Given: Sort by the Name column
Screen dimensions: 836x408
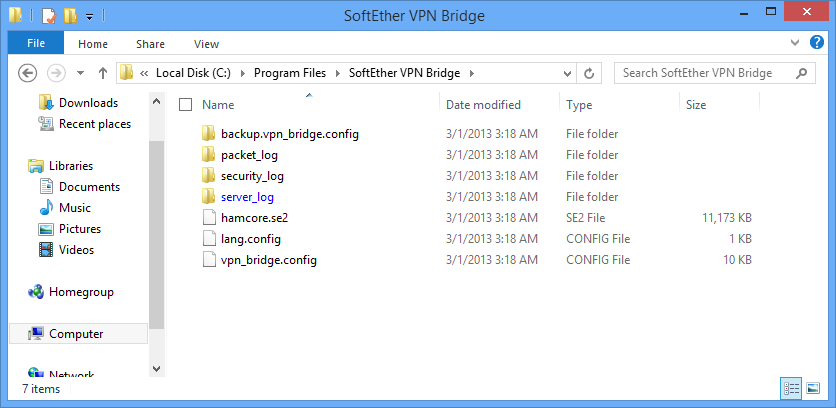Looking at the screenshot, I should 218,105.
